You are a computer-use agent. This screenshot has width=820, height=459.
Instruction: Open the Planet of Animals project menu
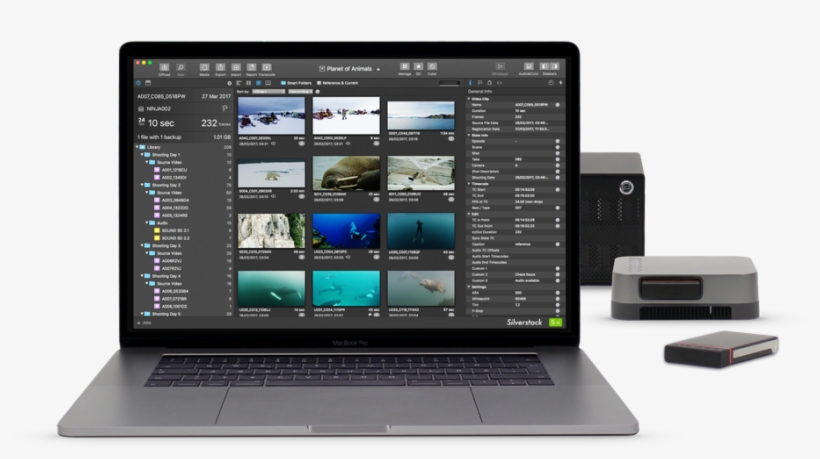(x=348, y=69)
